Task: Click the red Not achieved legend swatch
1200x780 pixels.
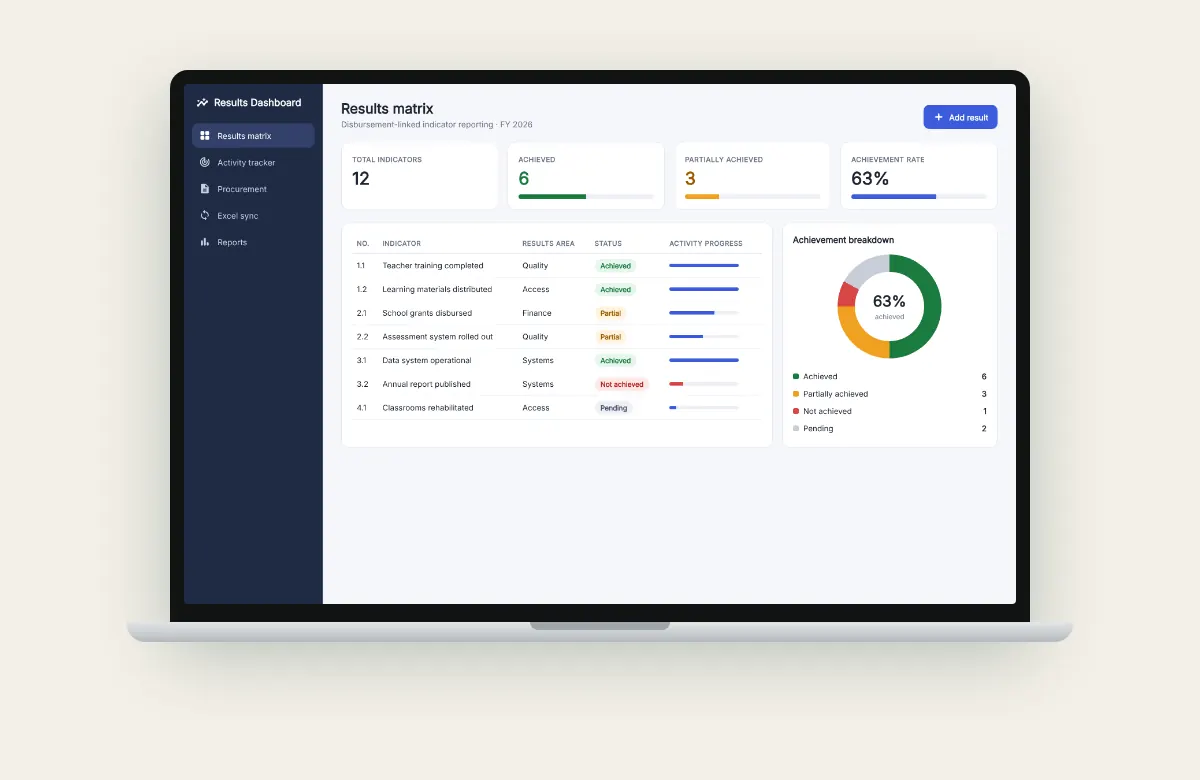Action: [796, 411]
